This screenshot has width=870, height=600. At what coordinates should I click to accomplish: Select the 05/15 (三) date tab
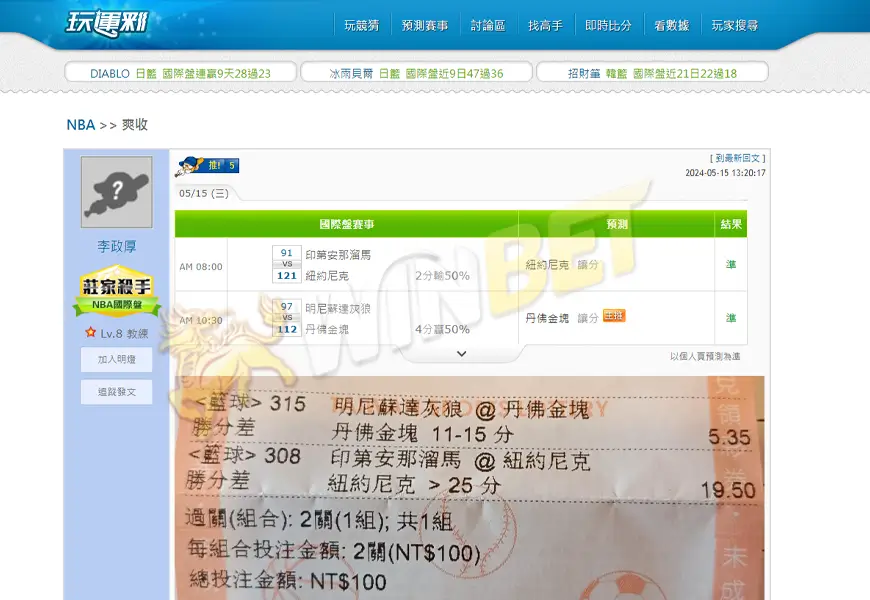[x=204, y=193]
